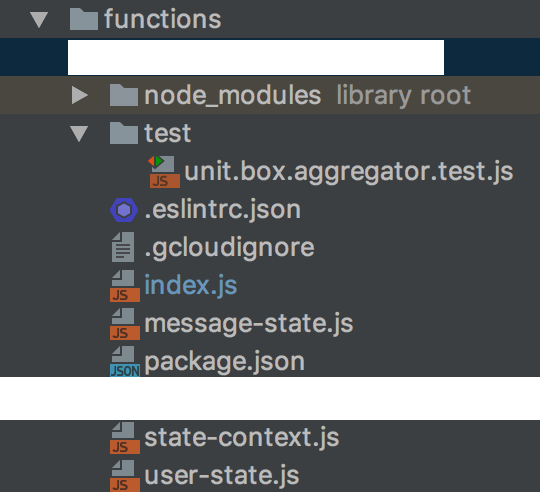Open user-state.js in the tree
540x492 pixels.
click(x=222, y=476)
